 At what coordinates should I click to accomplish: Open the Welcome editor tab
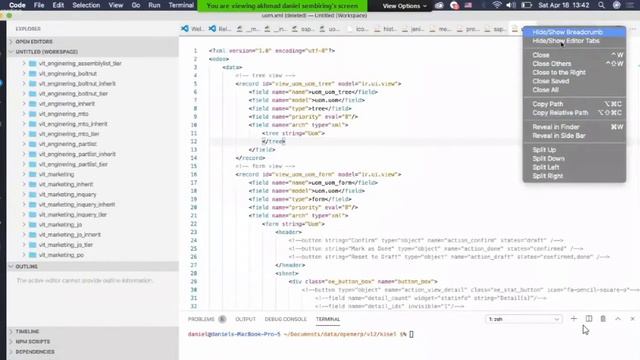pyautogui.click(x=193, y=29)
